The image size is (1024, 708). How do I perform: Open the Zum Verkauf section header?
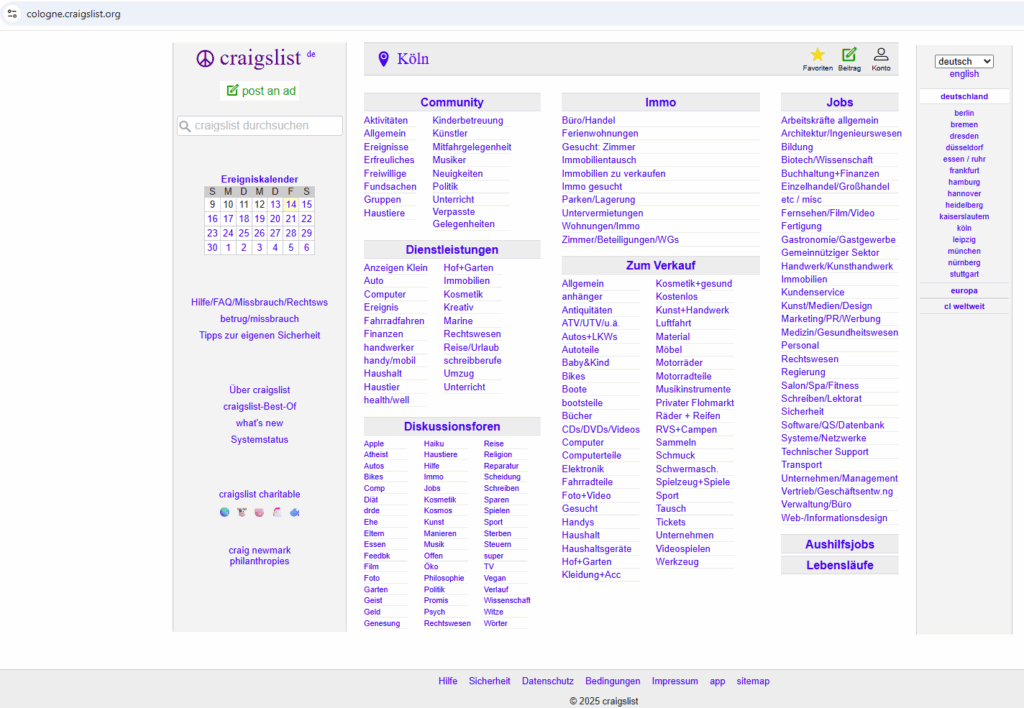point(660,265)
